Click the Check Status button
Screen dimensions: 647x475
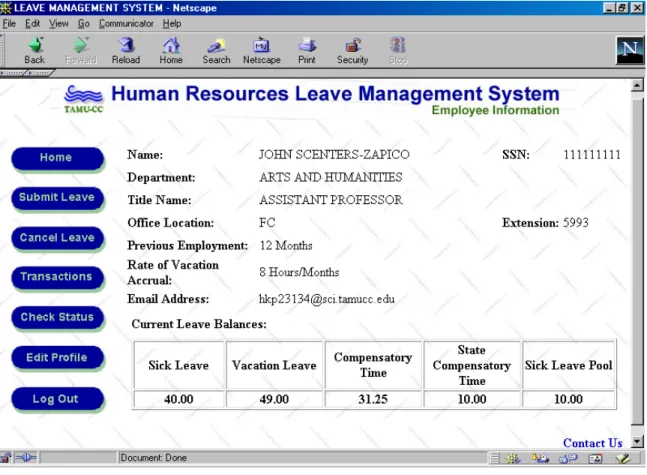57,317
